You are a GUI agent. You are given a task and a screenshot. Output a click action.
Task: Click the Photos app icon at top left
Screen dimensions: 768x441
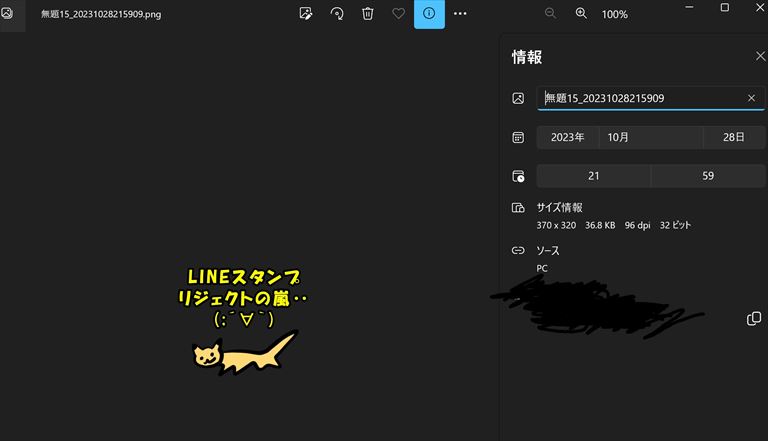(7, 13)
